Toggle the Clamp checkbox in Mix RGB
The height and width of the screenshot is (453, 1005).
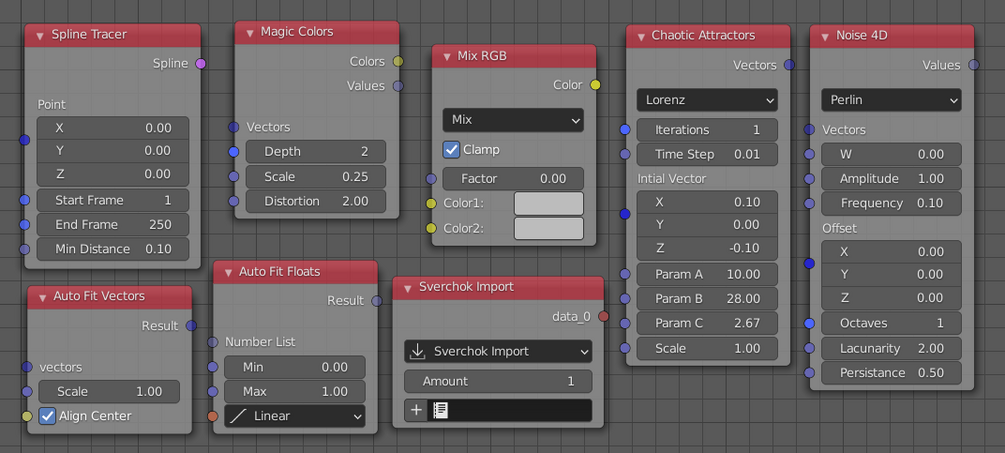[451, 150]
